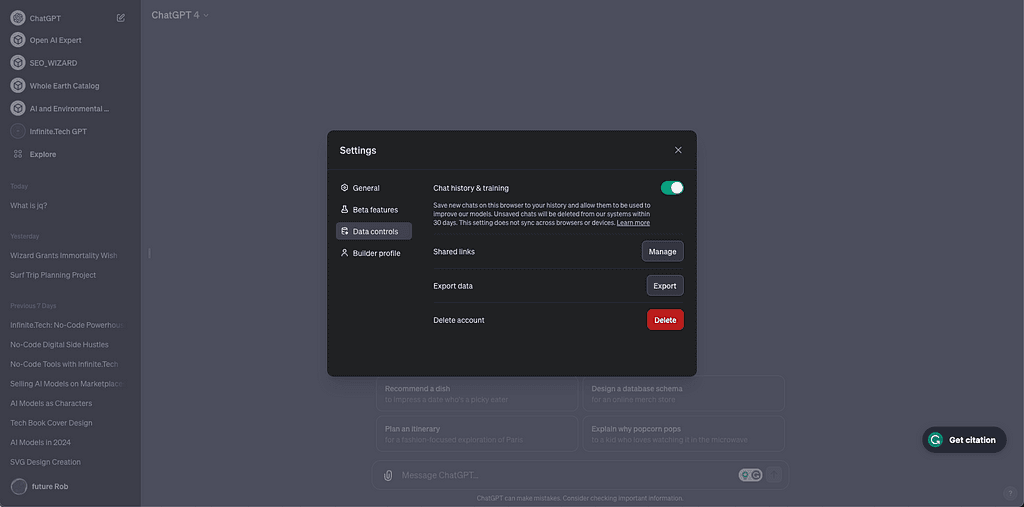Click 'Recommend a dish' suggestion card

pyautogui.click(x=477, y=393)
